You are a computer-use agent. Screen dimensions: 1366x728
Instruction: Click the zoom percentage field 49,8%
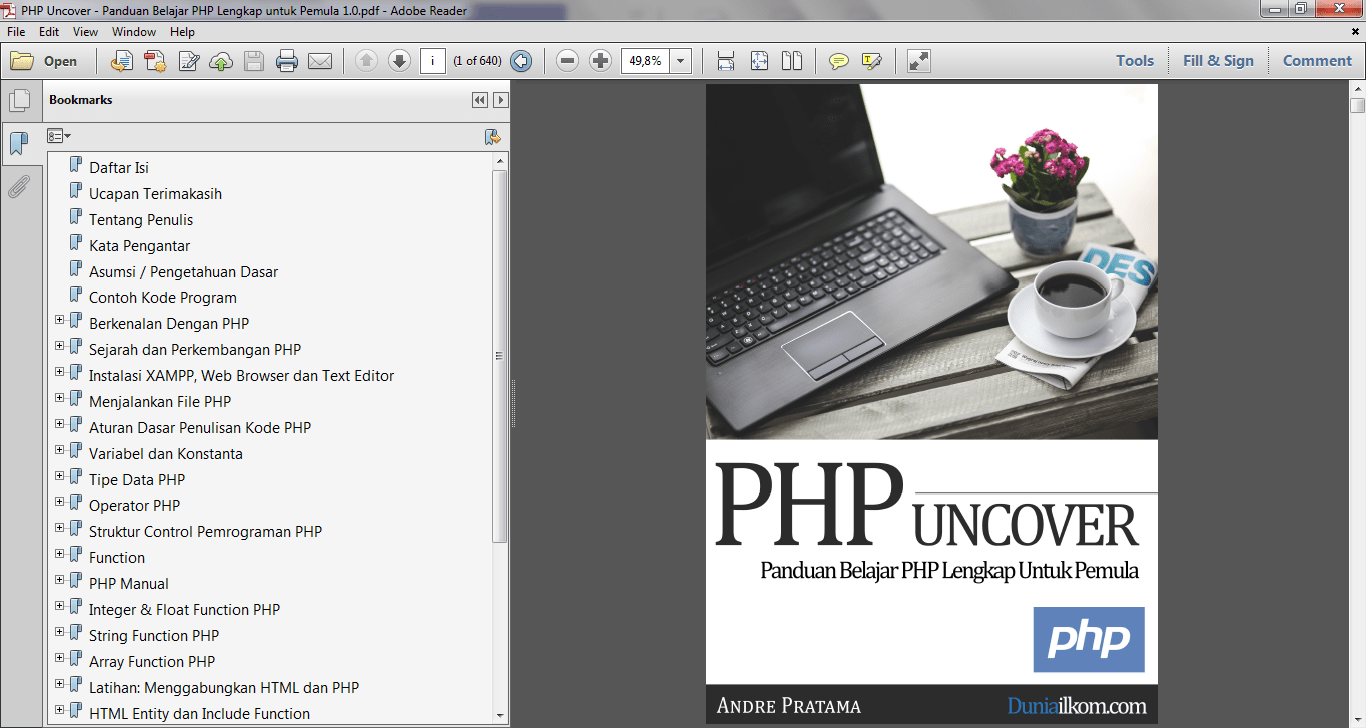(645, 61)
